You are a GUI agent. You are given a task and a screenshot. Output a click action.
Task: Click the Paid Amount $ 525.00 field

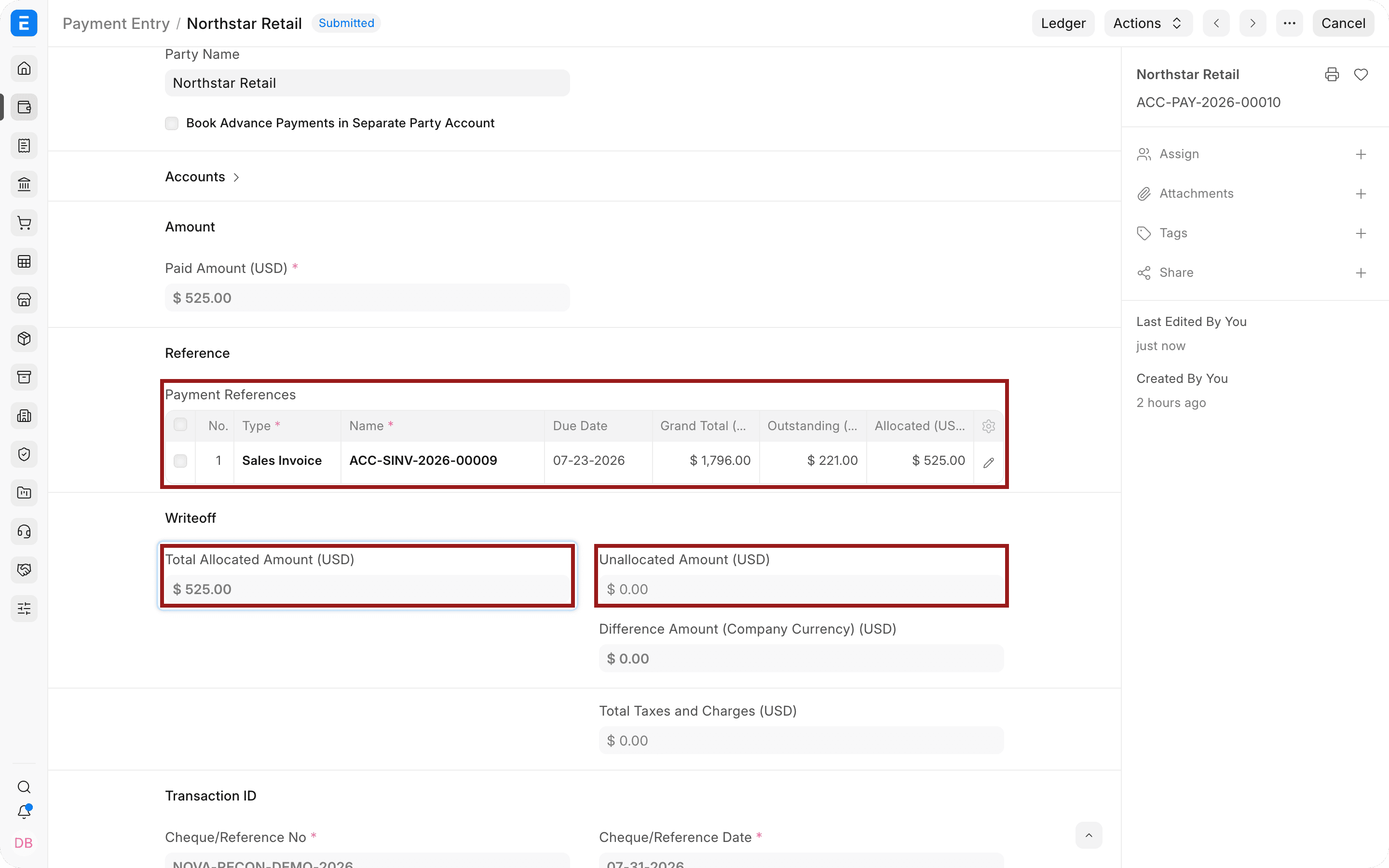368,298
